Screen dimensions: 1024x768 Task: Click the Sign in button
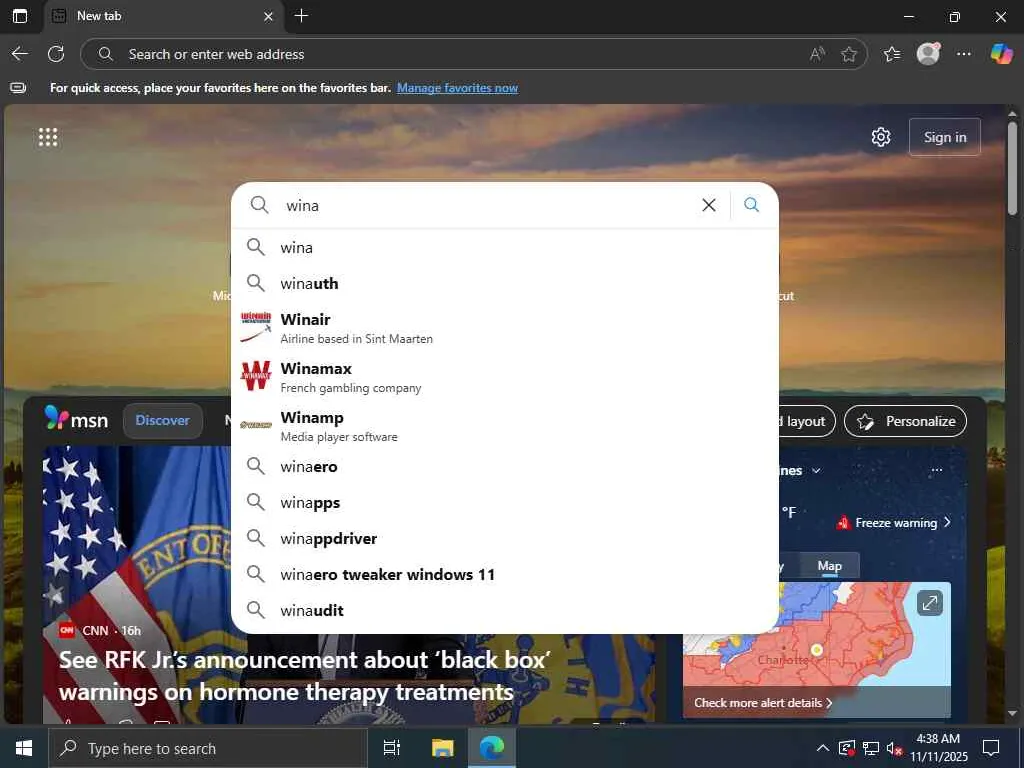tap(944, 137)
